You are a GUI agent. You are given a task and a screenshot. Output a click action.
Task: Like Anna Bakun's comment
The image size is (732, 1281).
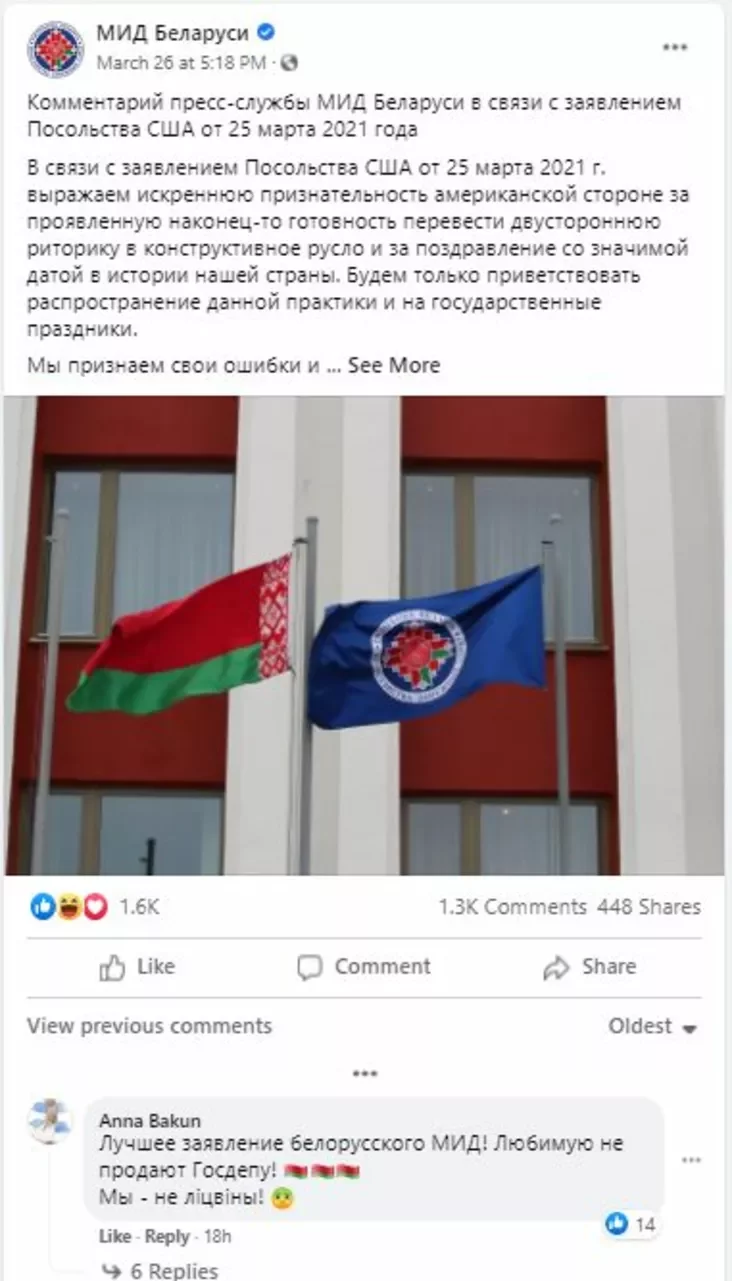[x=114, y=1237]
